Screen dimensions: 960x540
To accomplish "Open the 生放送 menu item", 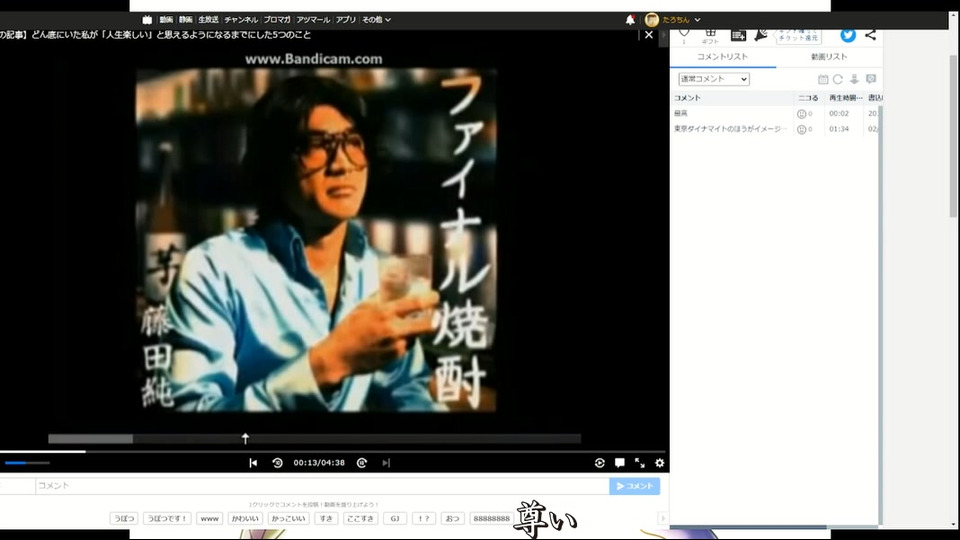I will tap(208, 20).
